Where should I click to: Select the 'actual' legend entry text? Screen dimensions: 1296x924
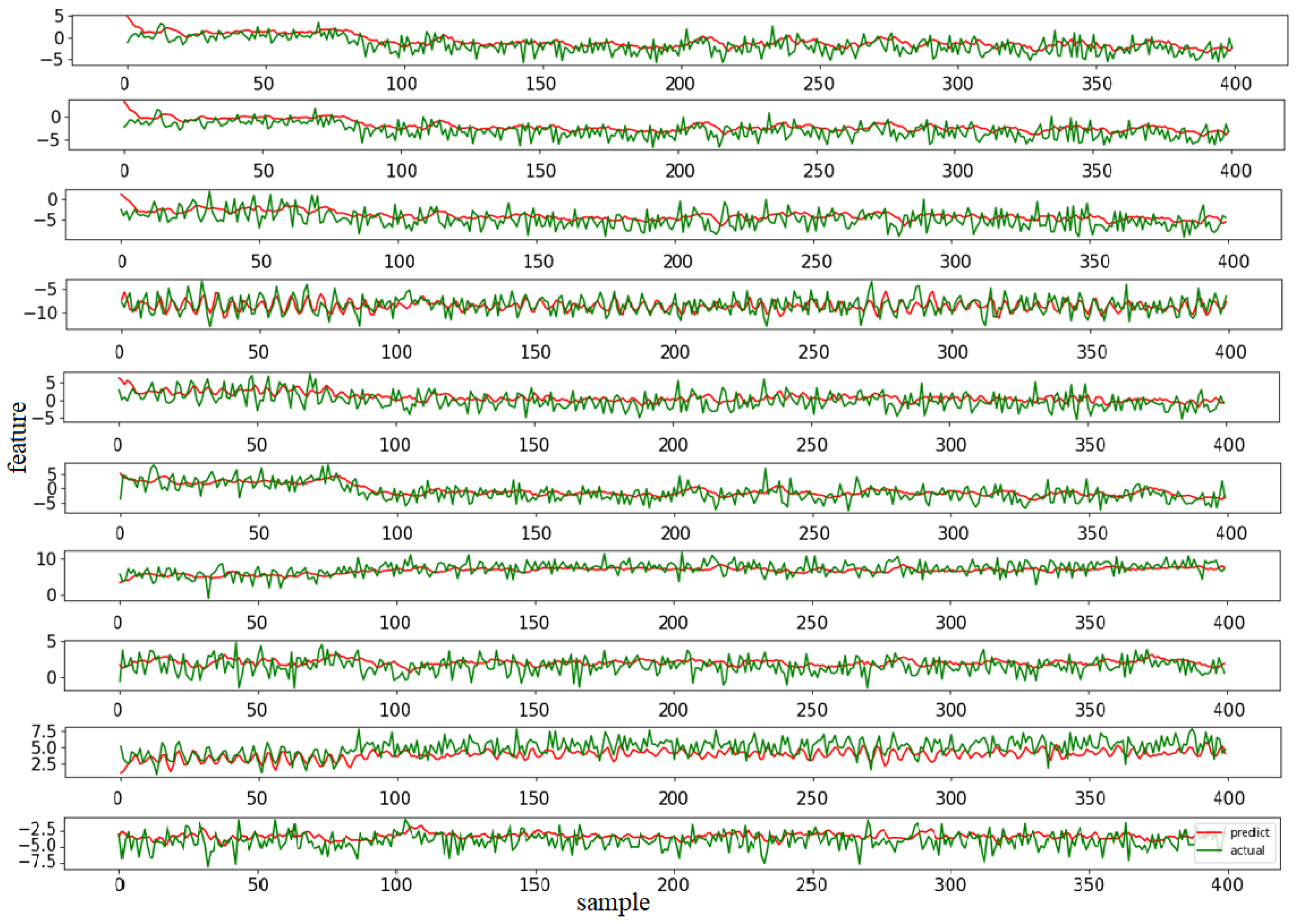pos(1248,851)
